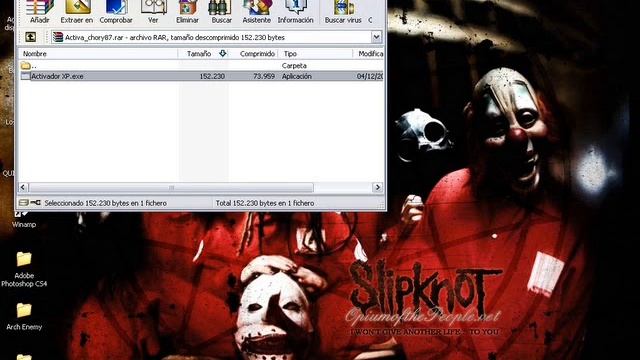Click the 152.230 size cell

(212, 76)
